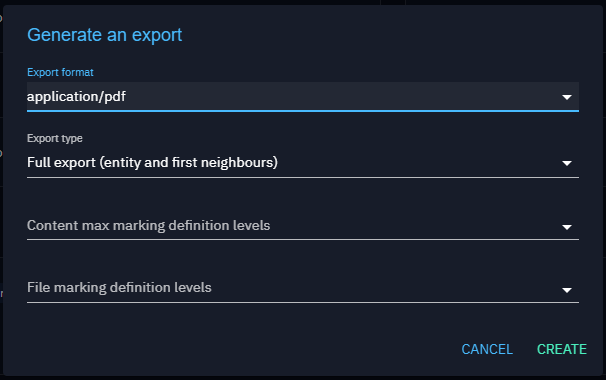Click the File marking definition levels placeholder text

pos(119,287)
